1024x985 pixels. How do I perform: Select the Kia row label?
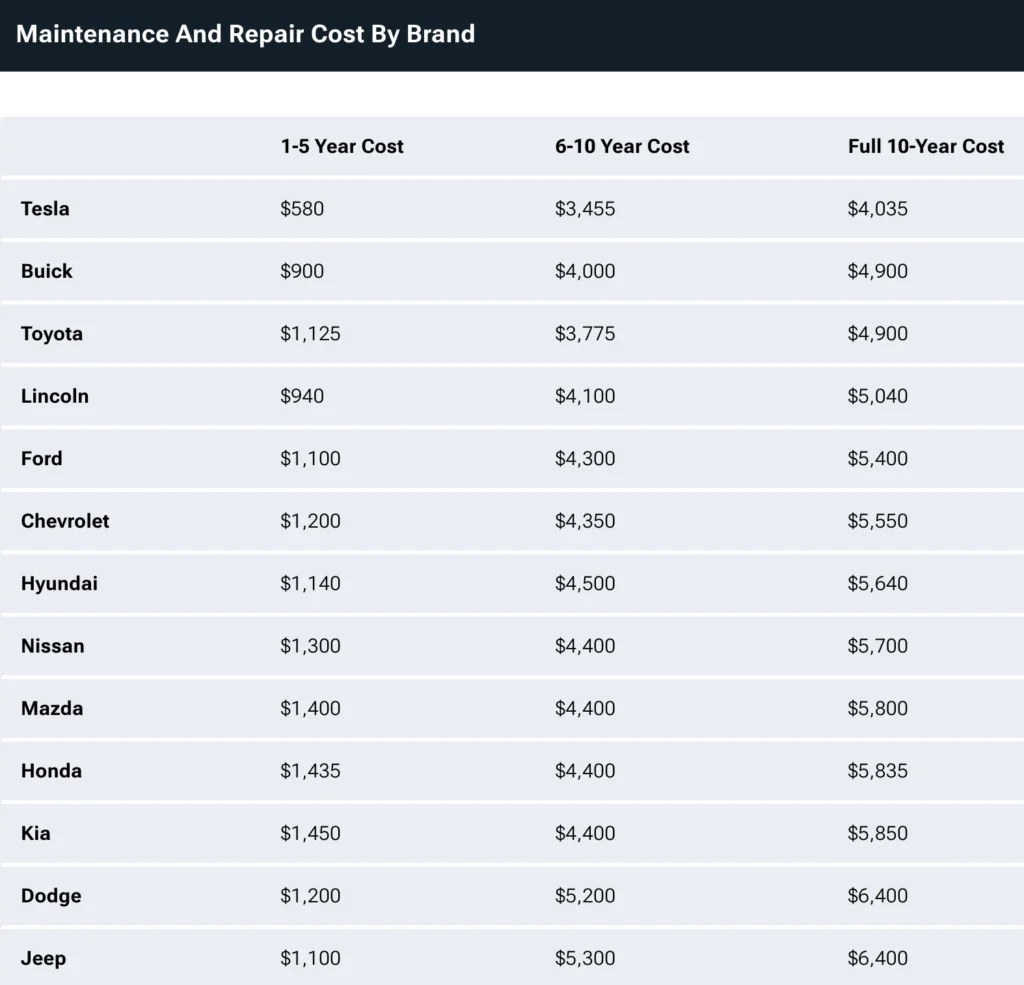pos(36,833)
